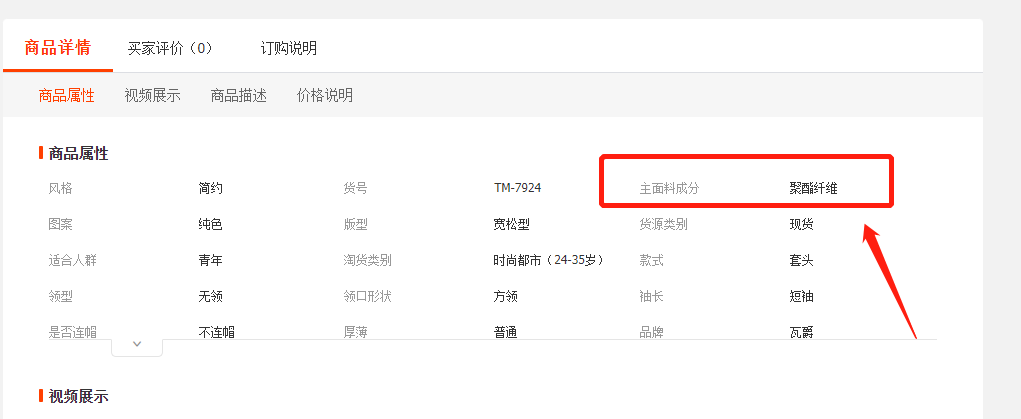Click the 货源类别 label

[x=664, y=225]
